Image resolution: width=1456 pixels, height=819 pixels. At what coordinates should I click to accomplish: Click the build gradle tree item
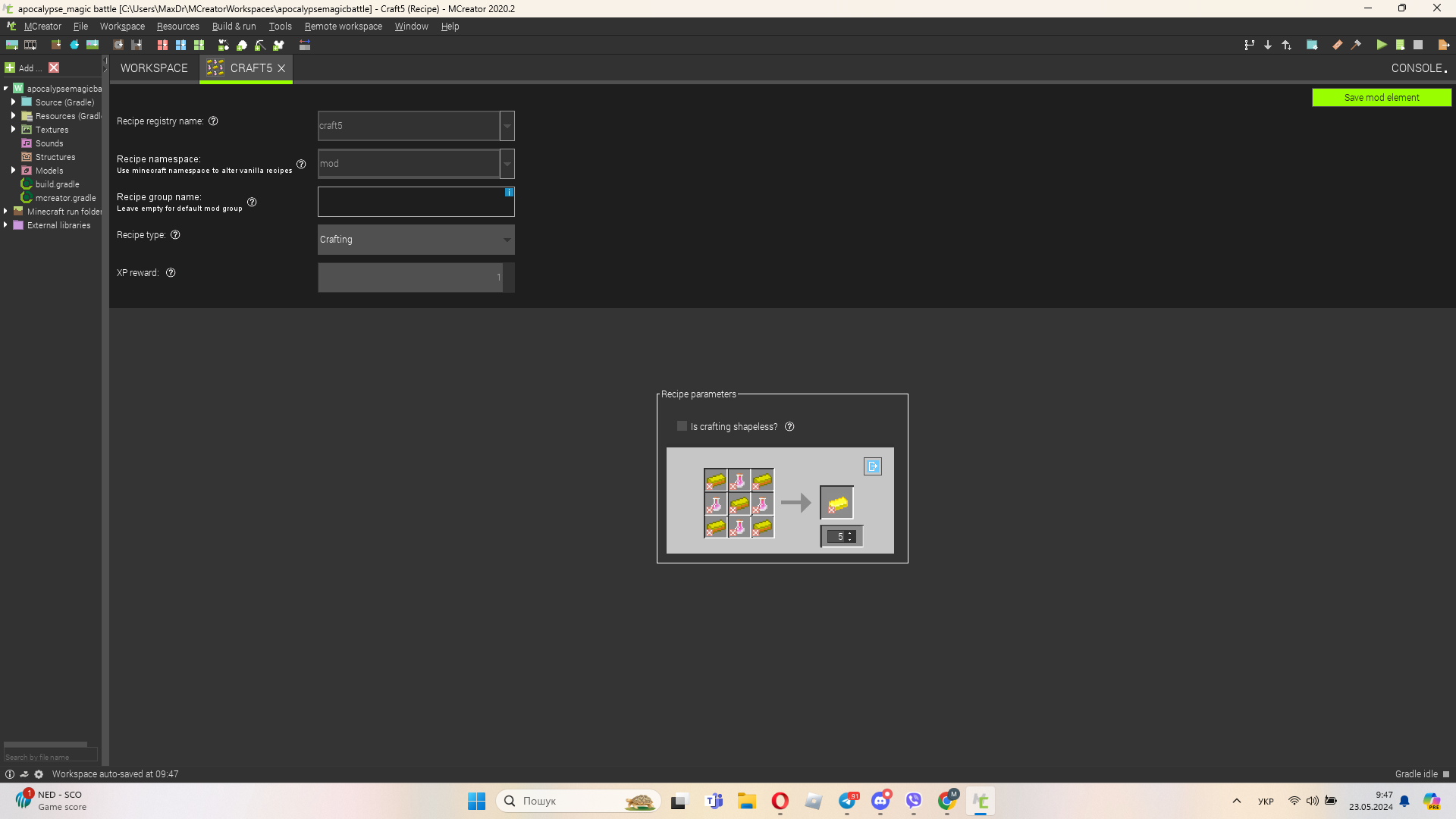point(58,184)
